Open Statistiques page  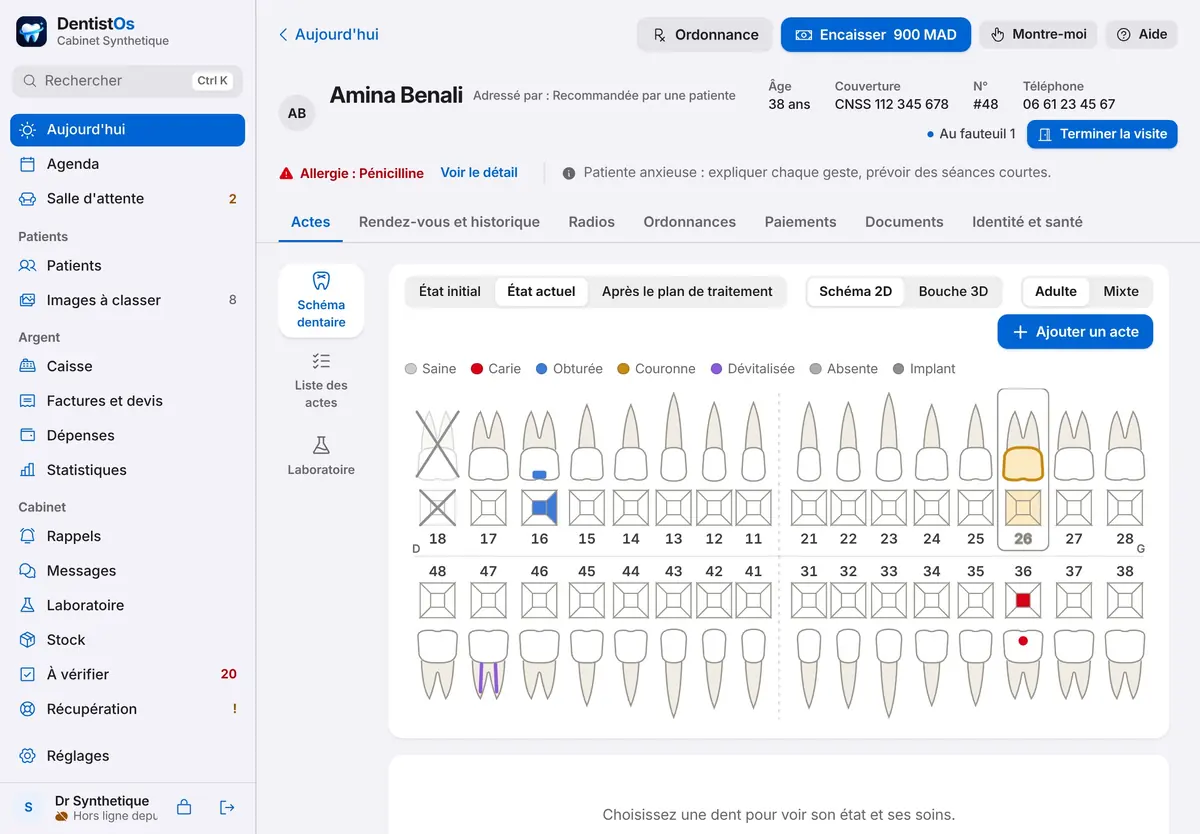click(x=127, y=470)
